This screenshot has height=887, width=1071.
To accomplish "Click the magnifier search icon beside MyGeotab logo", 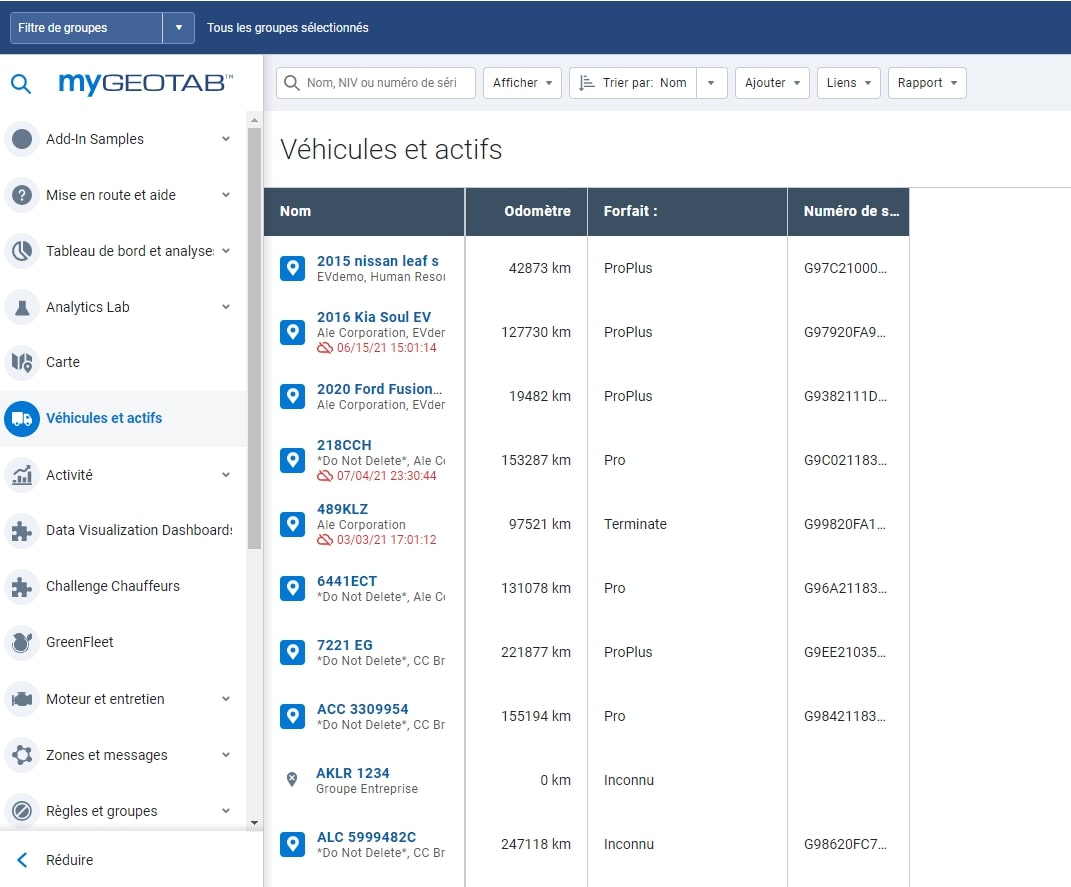I will (x=21, y=83).
